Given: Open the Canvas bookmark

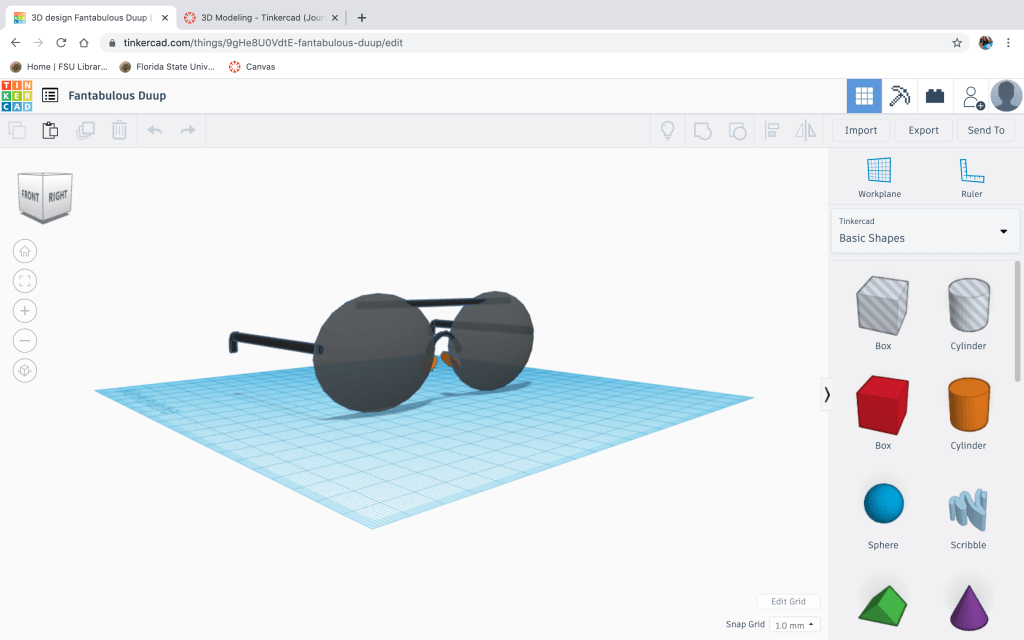Looking at the screenshot, I should [x=252, y=67].
